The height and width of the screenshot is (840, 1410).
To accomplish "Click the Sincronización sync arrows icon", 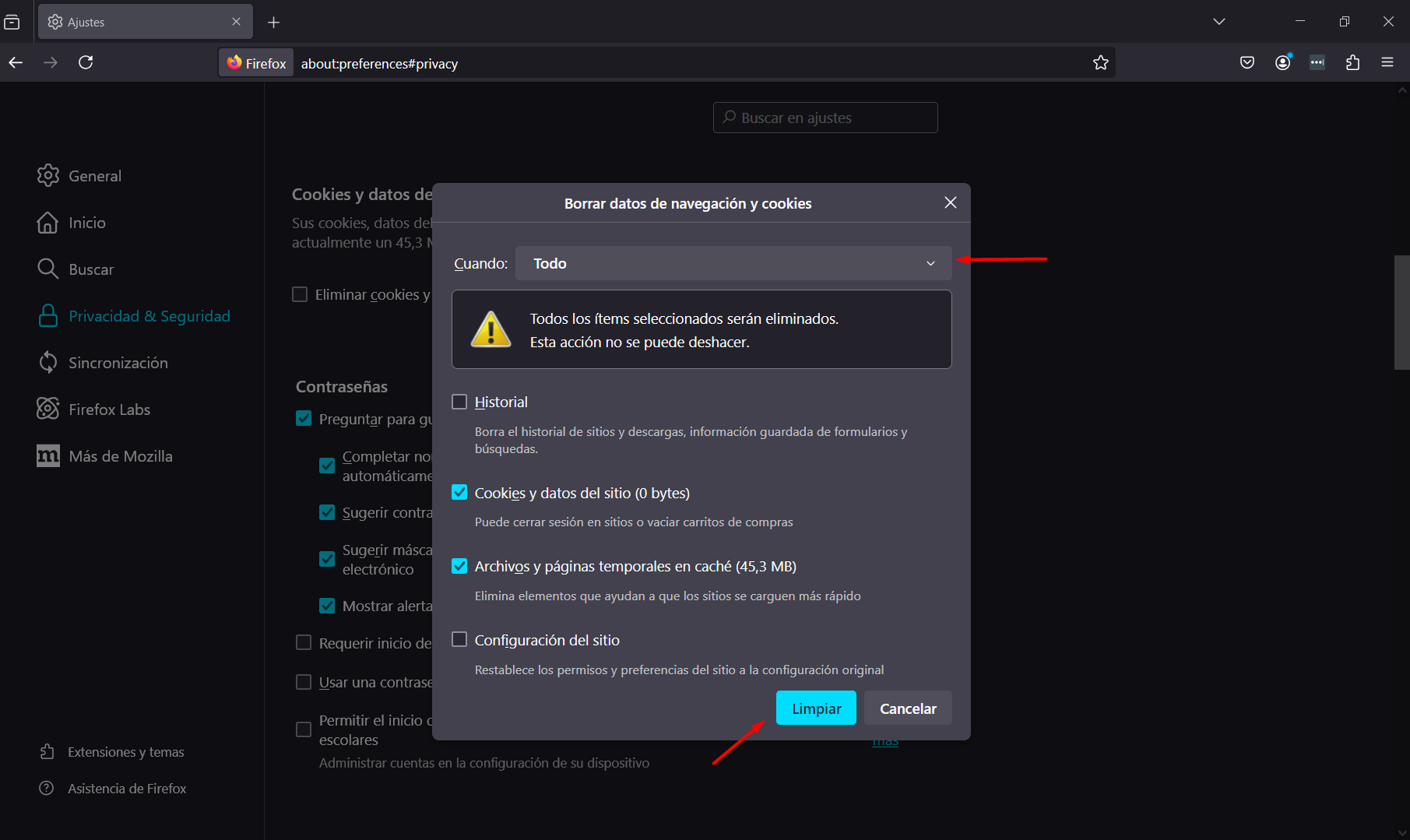I will tap(48, 362).
